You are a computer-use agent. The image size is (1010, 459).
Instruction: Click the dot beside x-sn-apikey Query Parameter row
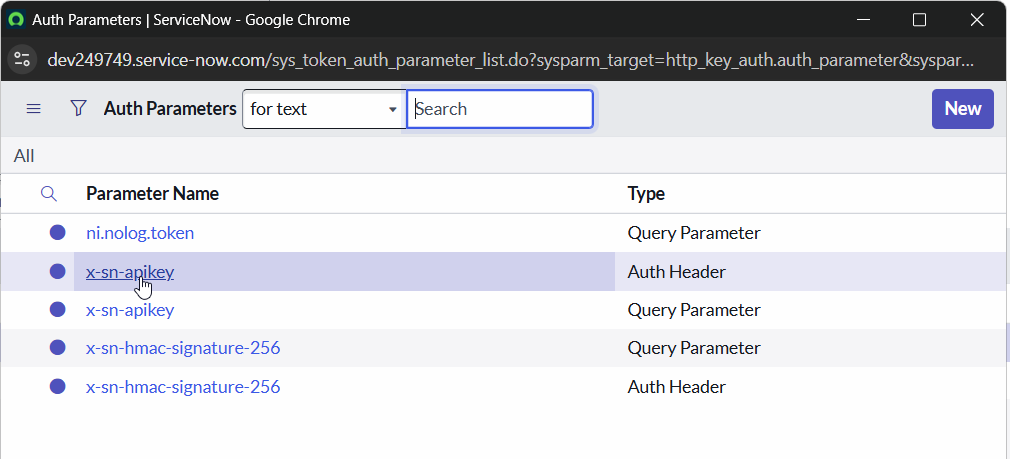click(x=57, y=310)
